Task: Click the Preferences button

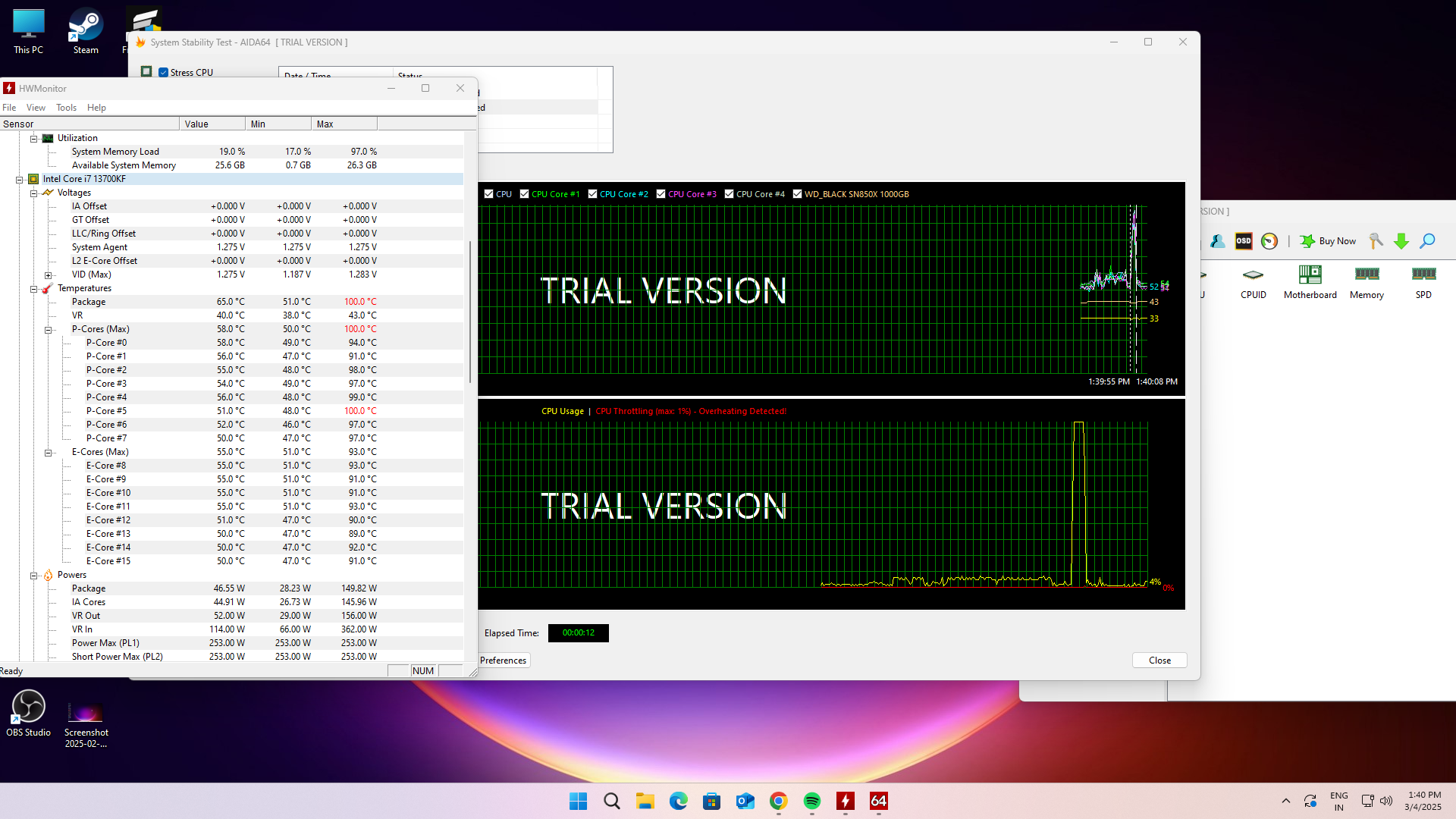Action: point(503,661)
